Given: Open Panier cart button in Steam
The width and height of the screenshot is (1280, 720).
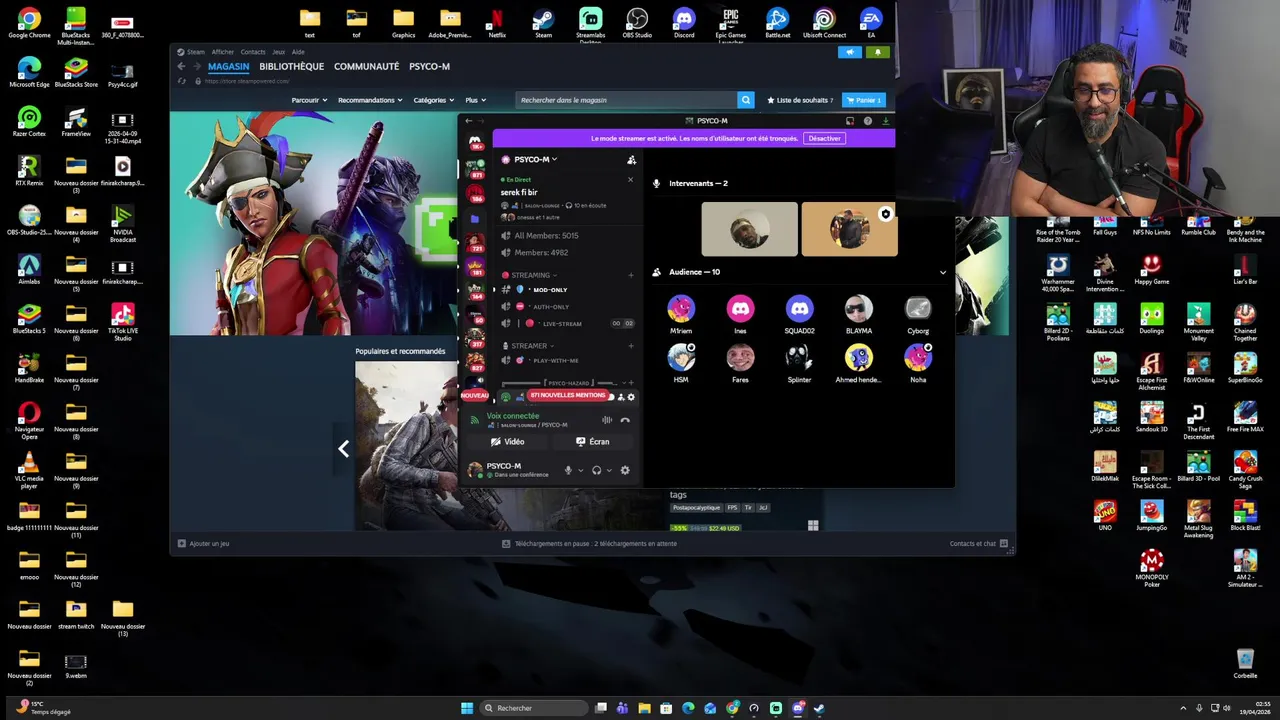Looking at the screenshot, I should 864,100.
